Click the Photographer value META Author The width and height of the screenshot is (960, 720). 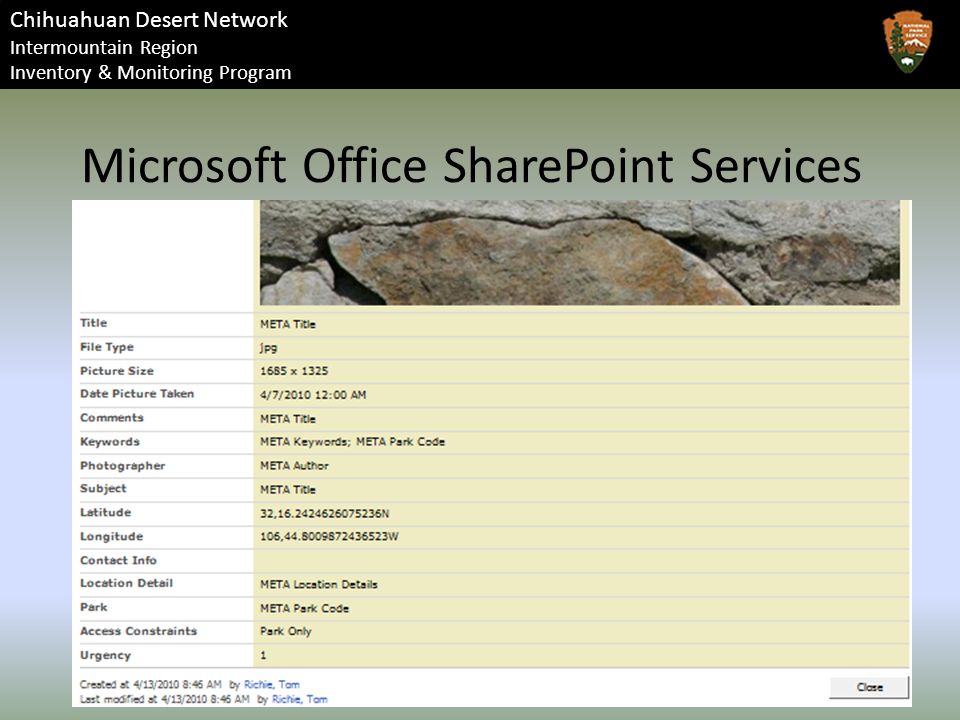294,466
